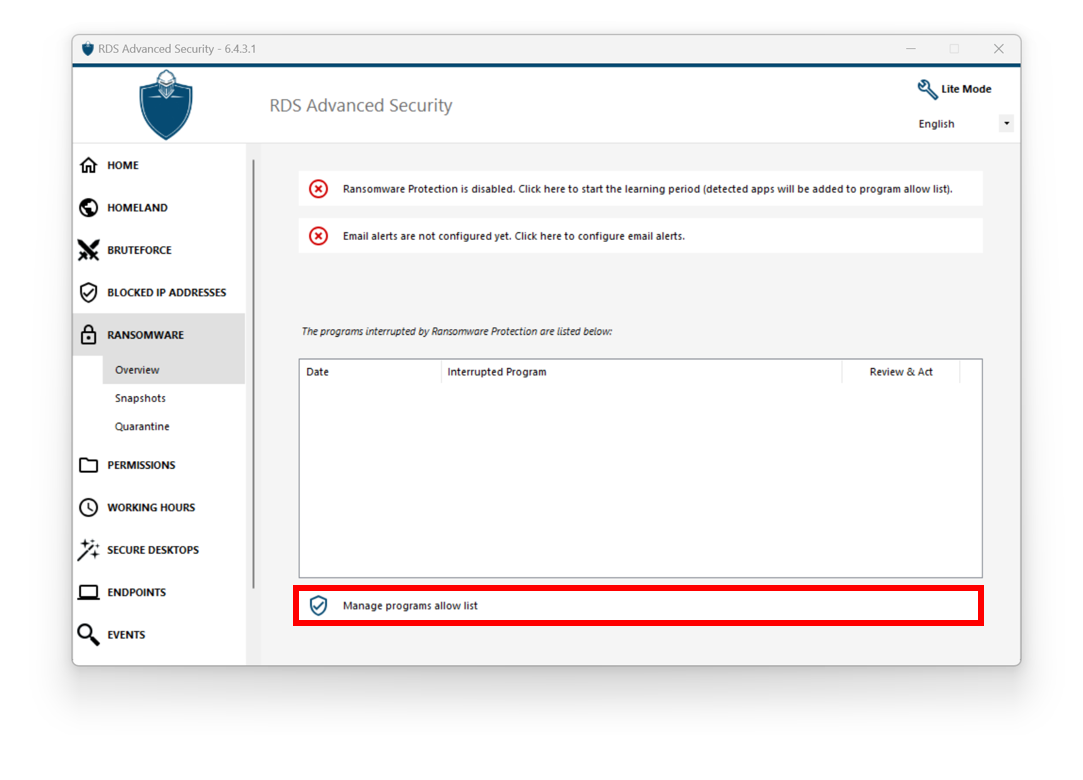Click the Review & Act column header
The height and width of the screenshot is (780, 1083).
click(901, 372)
